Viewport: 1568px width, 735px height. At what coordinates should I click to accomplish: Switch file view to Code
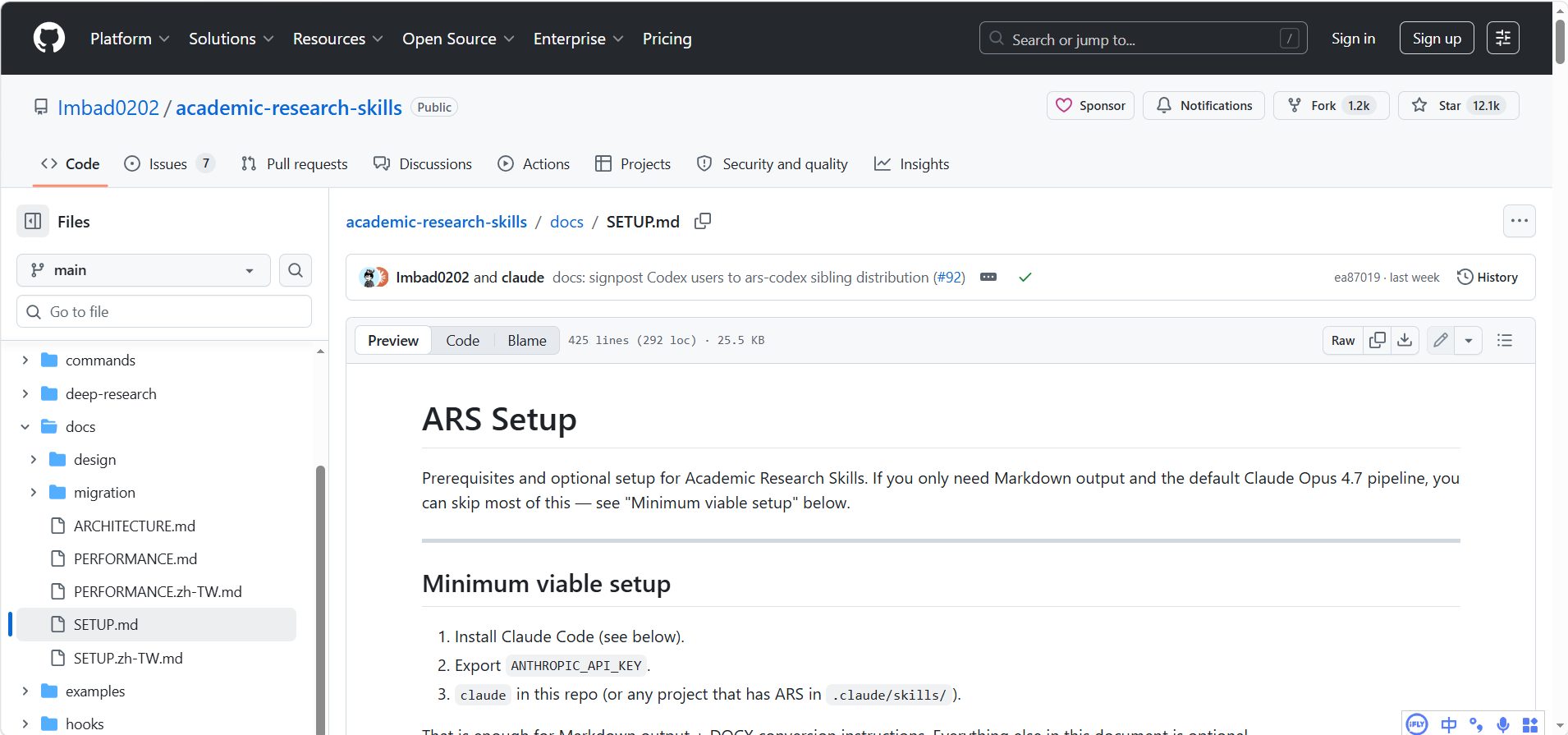point(463,340)
